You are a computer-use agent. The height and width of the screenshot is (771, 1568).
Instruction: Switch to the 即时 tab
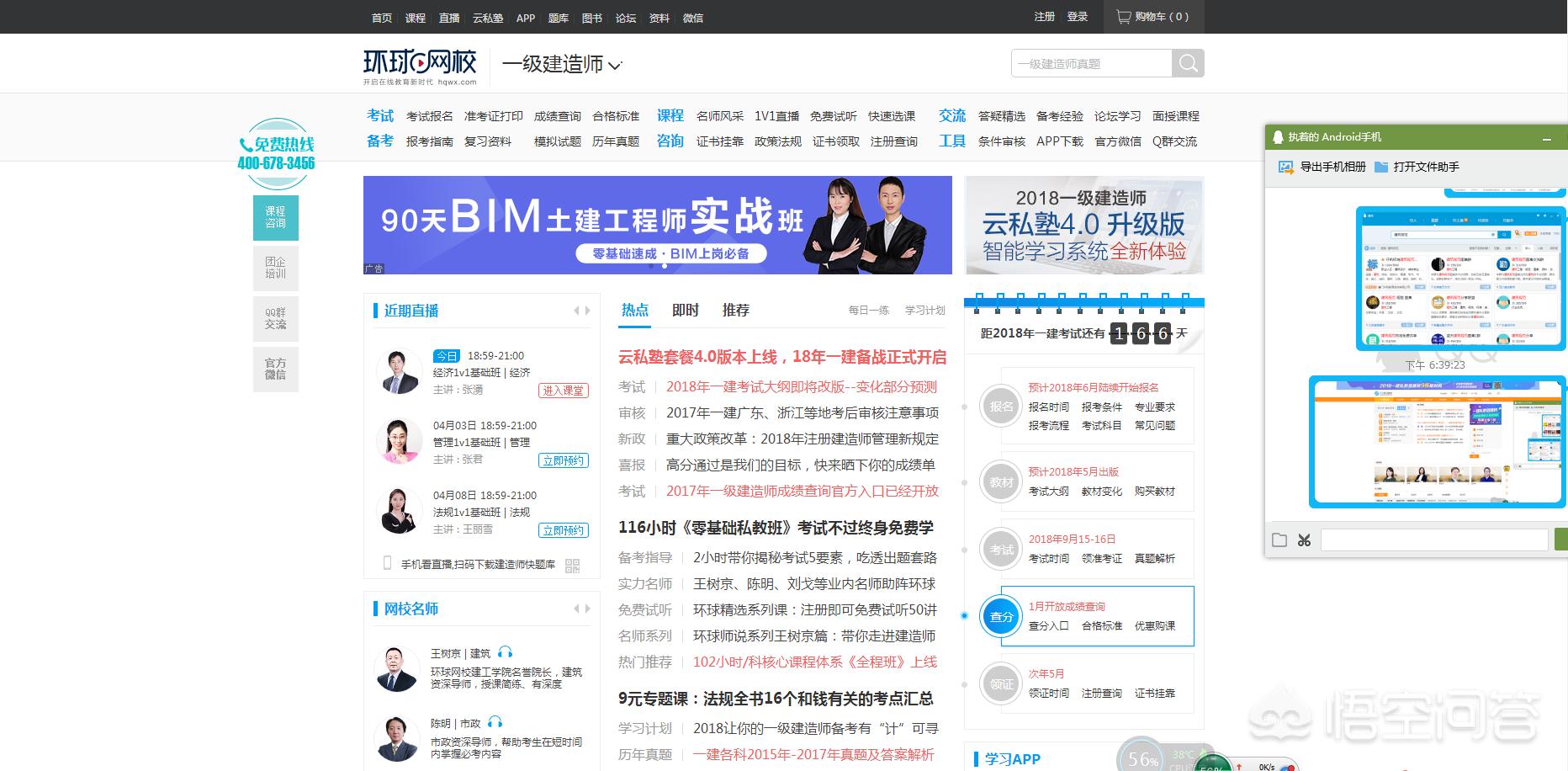click(x=686, y=310)
